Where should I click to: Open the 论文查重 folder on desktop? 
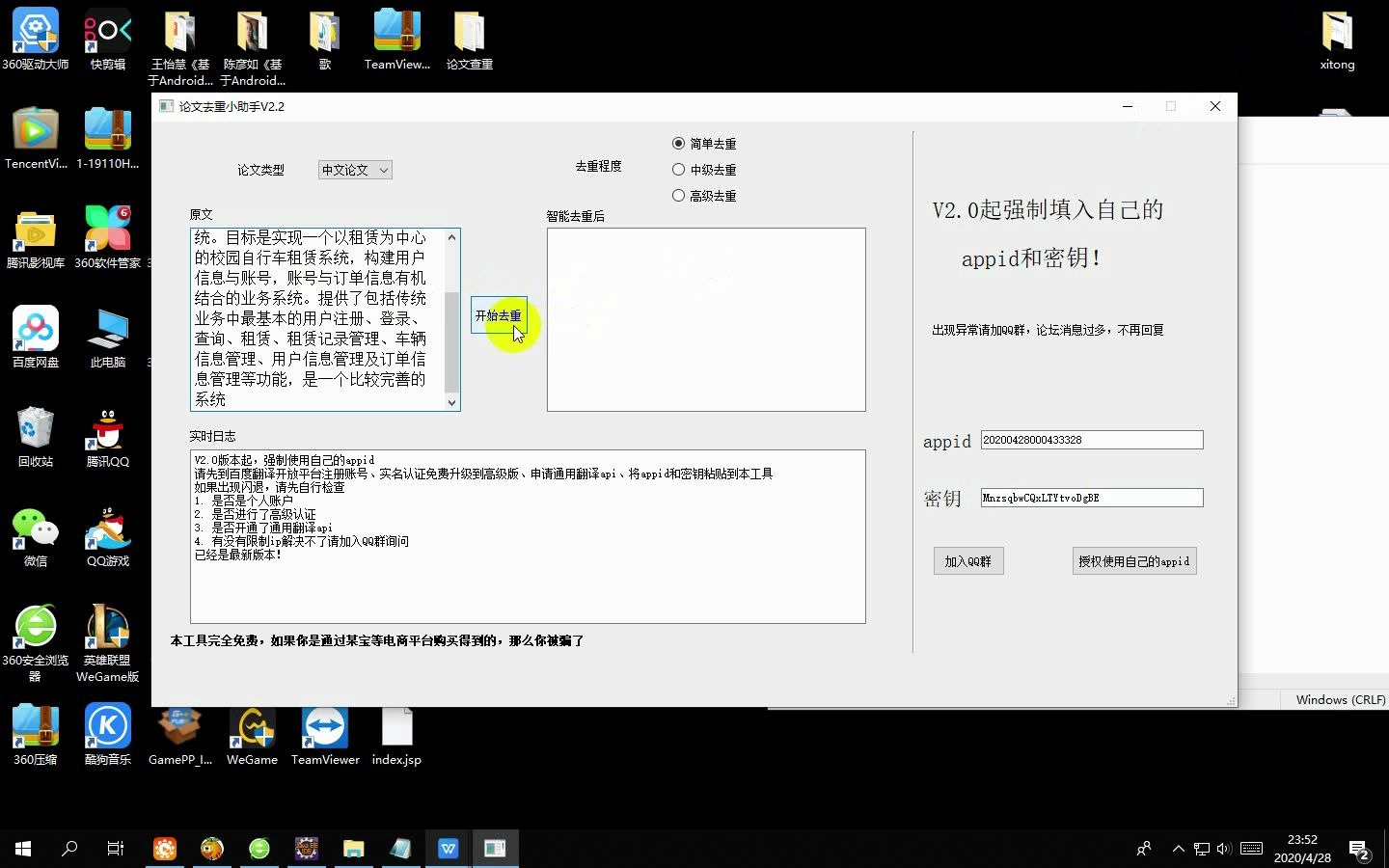click(470, 39)
